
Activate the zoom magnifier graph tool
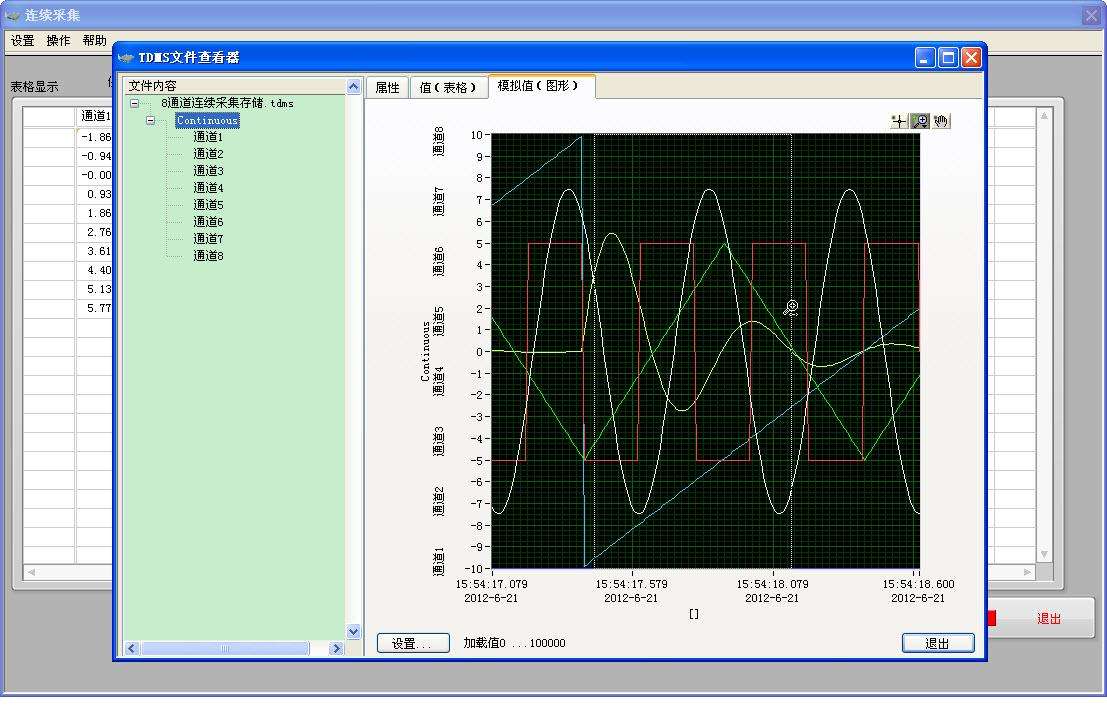coord(920,121)
